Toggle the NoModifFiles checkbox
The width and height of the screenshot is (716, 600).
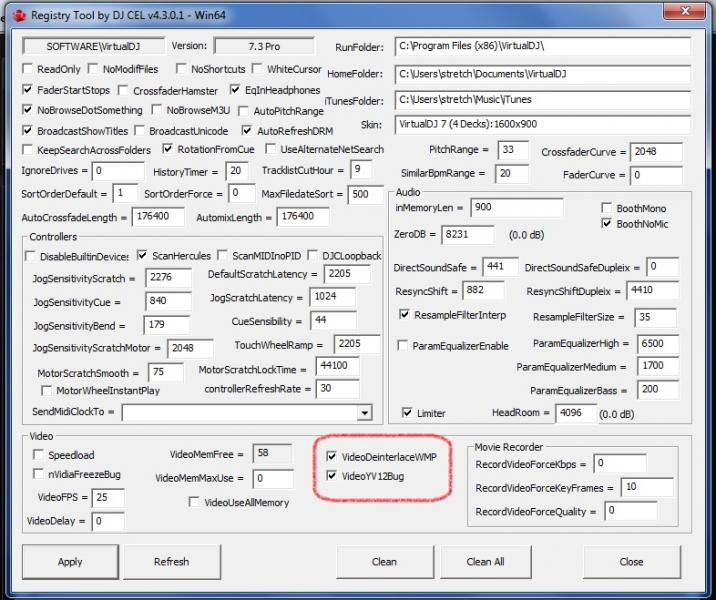click(93, 69)
